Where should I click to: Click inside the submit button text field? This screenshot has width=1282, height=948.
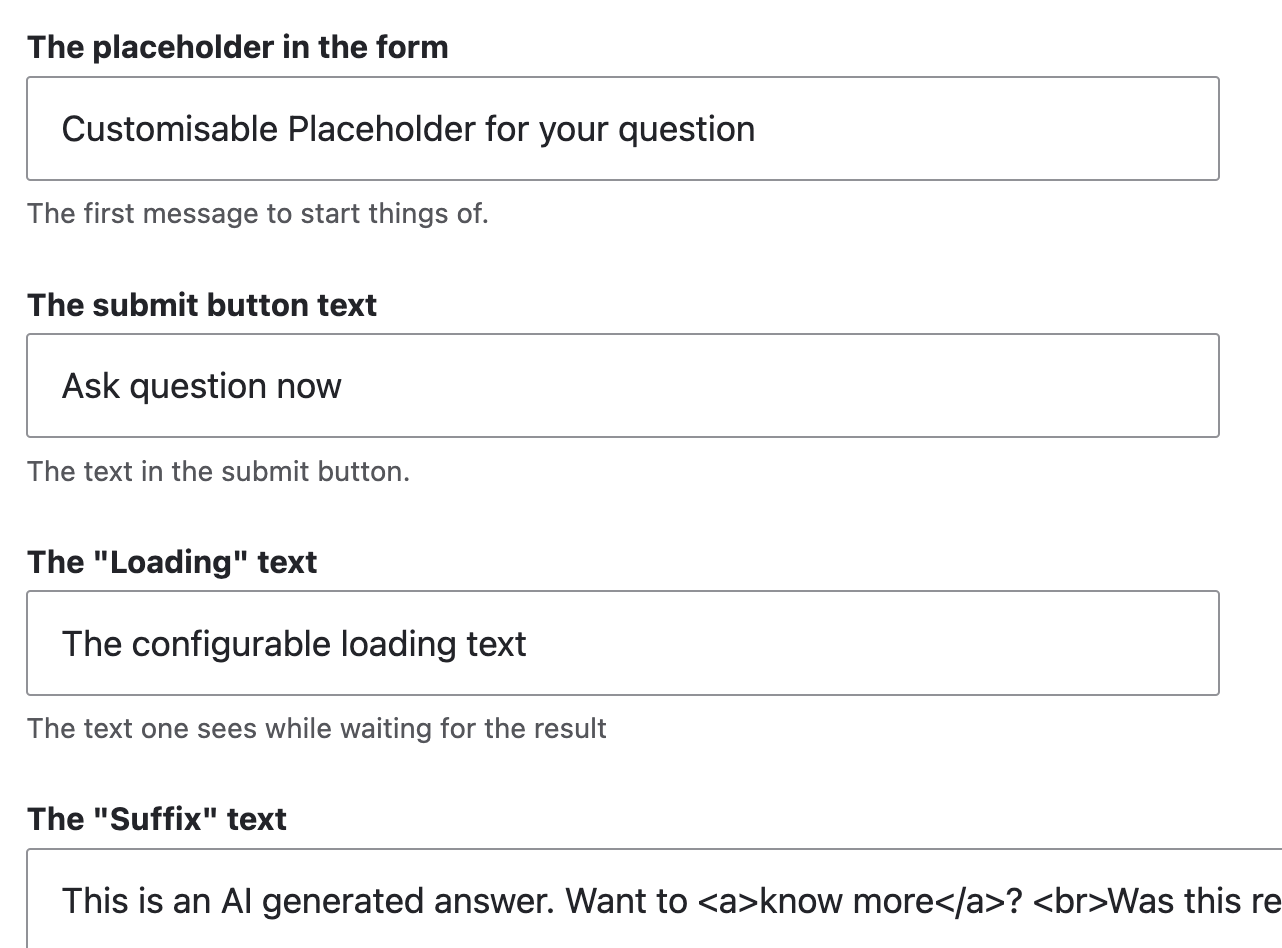(x=620, y=385)
